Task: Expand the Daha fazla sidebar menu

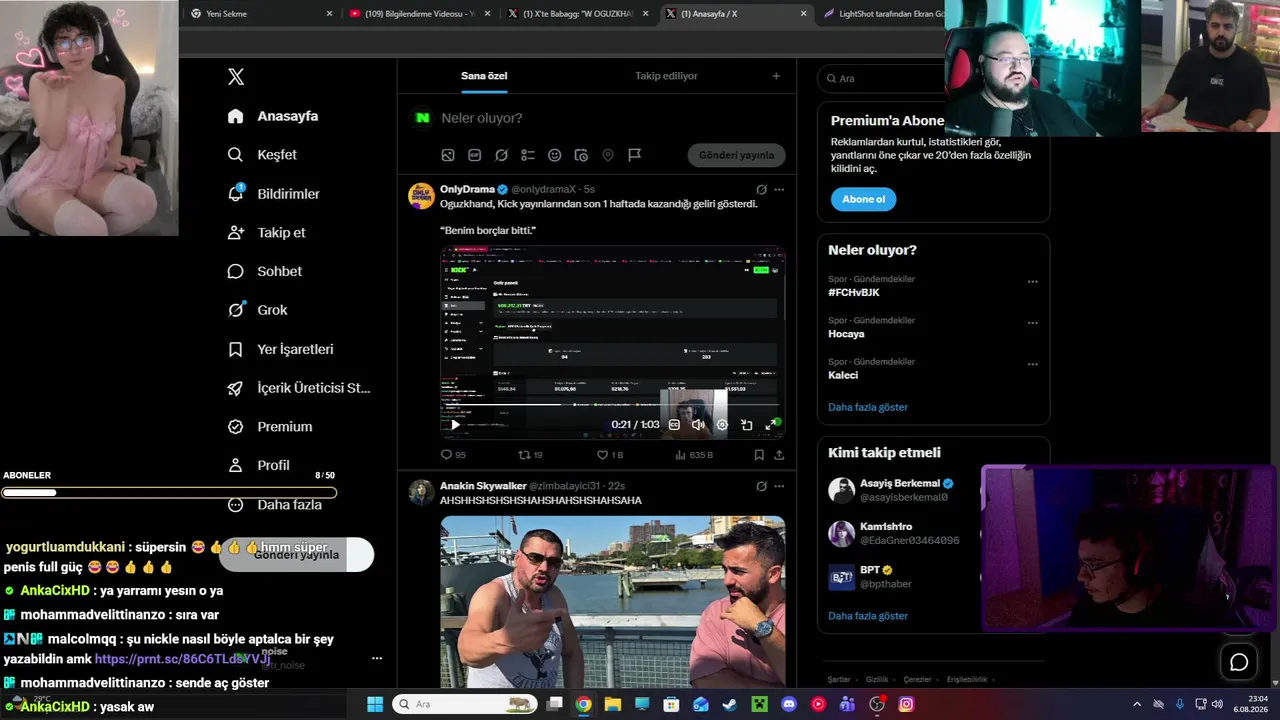Action: click(274, 505)
